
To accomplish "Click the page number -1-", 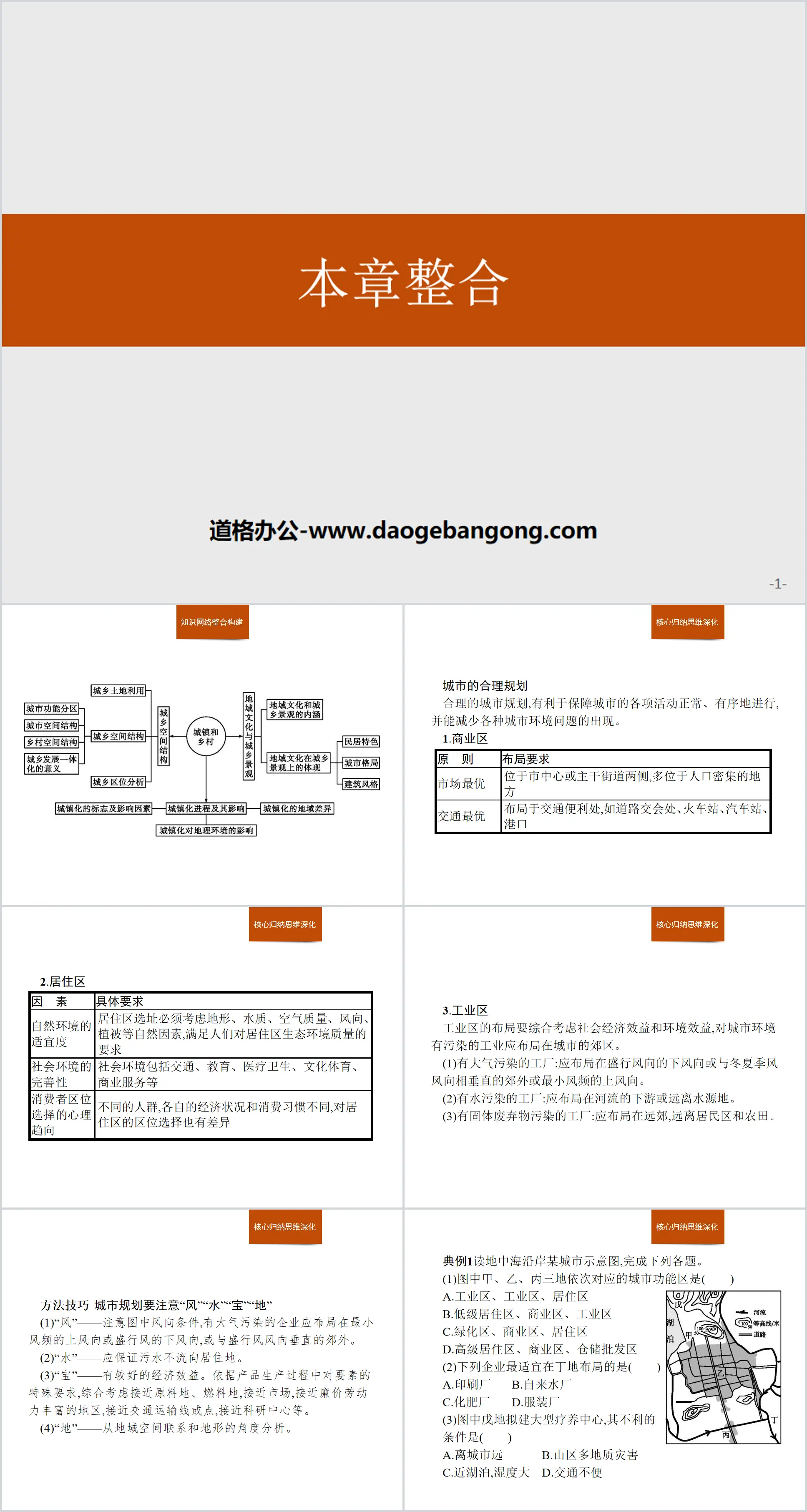I will click(778, 584).
